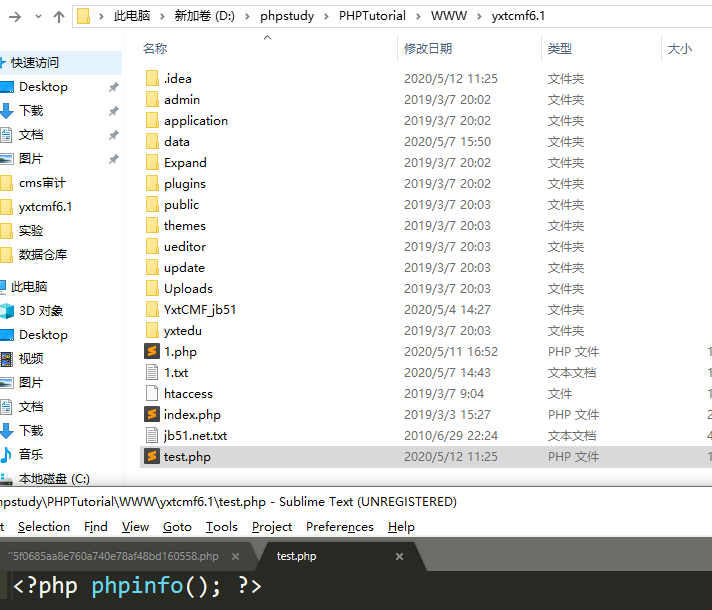Click Sublime icon of index.php file
This screenshot has width=712, height=610.
[x=152, y=414]
